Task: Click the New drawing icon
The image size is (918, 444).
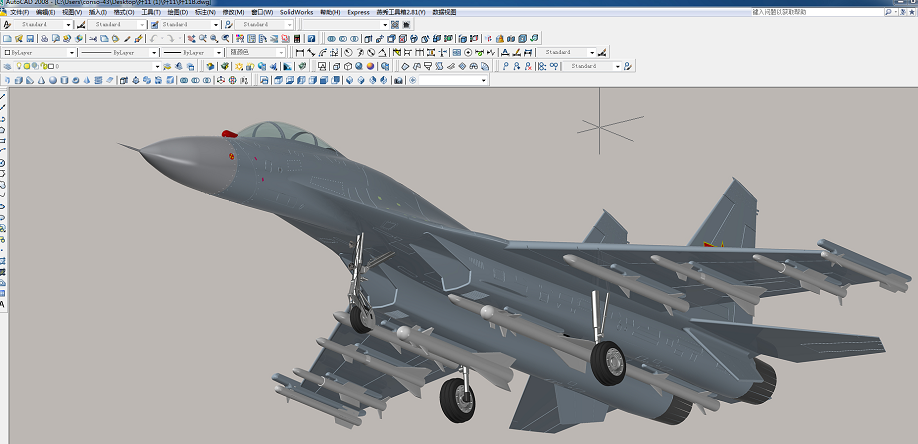Action: [x=7, y=38]
